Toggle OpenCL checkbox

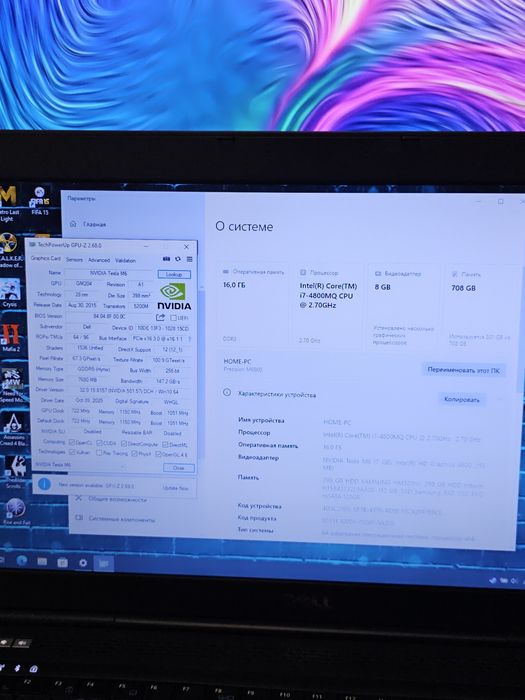tap(72, 442)
